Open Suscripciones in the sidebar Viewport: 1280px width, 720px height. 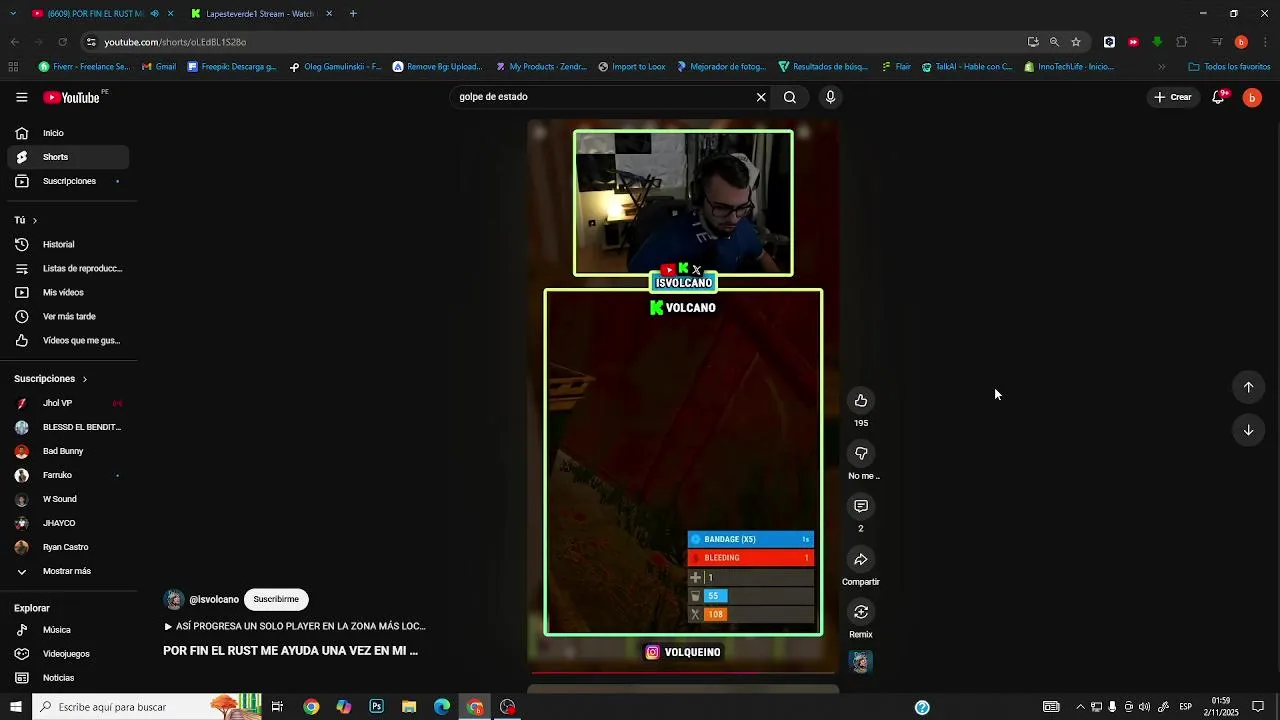click(x=68, y=181)
